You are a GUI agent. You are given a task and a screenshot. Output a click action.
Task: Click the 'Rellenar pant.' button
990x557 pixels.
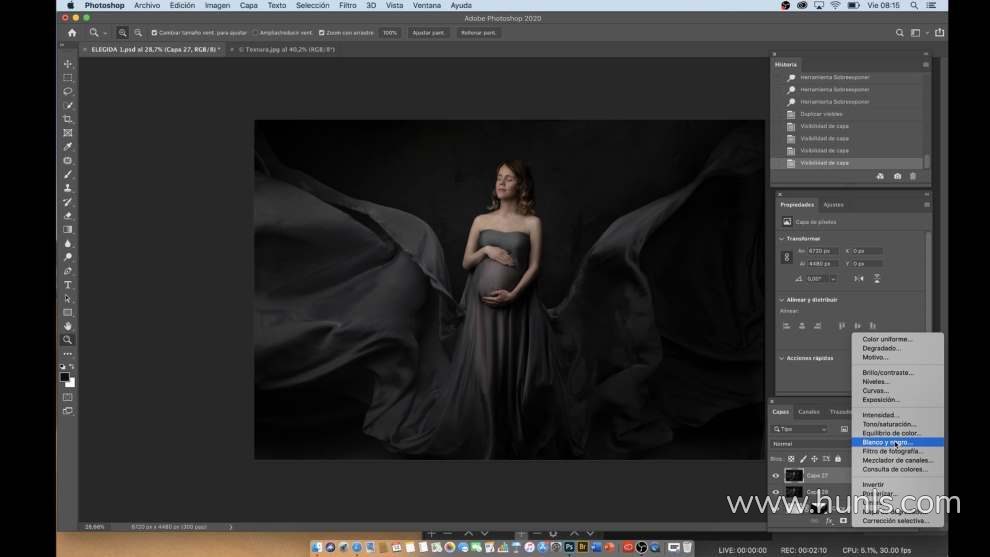click(x=478, y=33)
